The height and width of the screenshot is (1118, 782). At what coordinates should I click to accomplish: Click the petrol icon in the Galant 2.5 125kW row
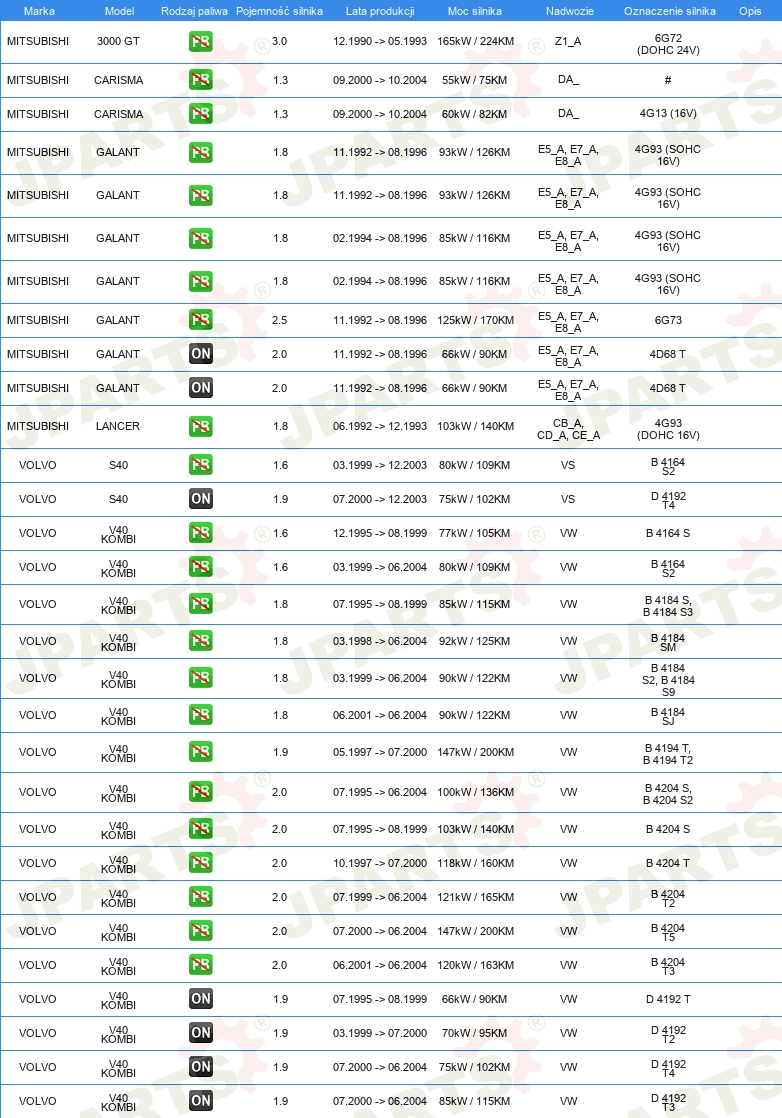coord(200,320)
